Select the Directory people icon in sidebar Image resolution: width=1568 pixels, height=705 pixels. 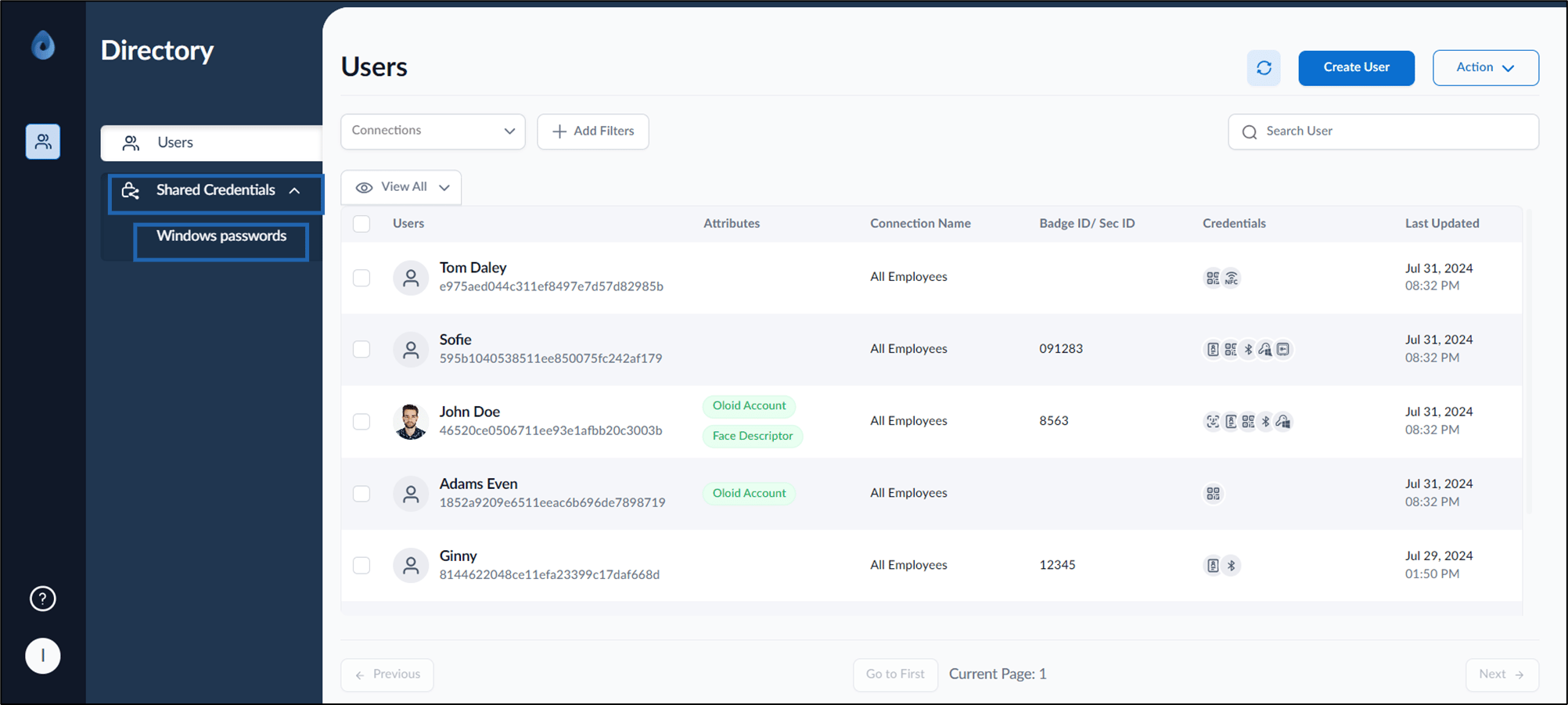(x=43, y=142)
